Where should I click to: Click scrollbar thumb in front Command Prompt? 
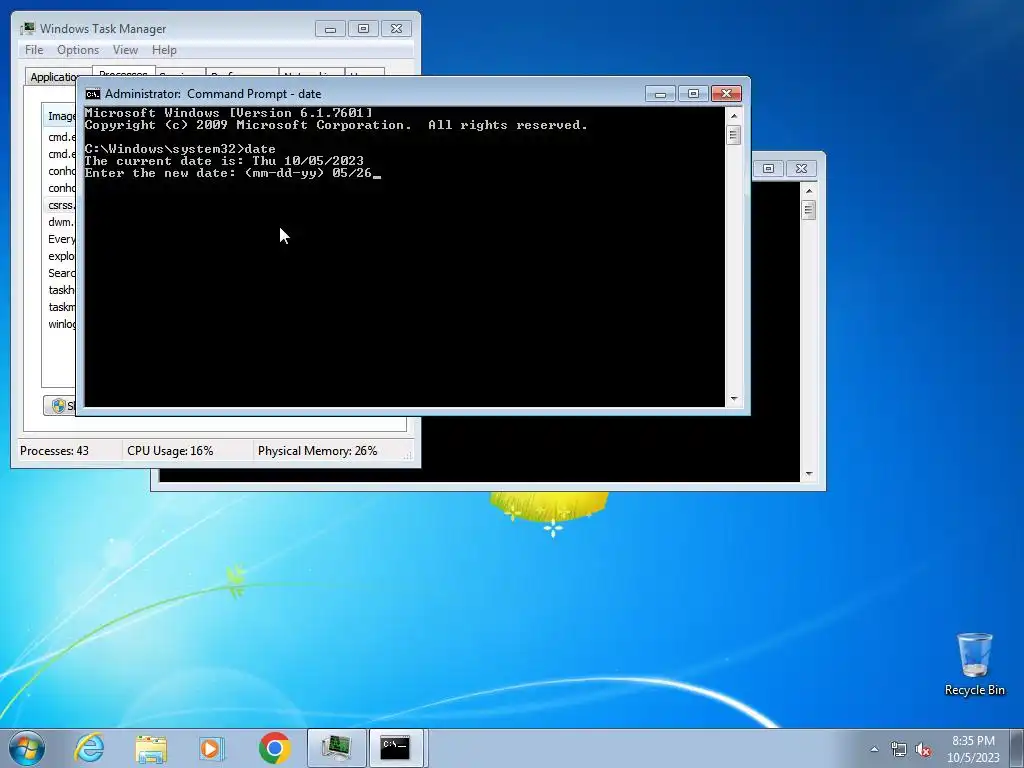coord(733,135)
